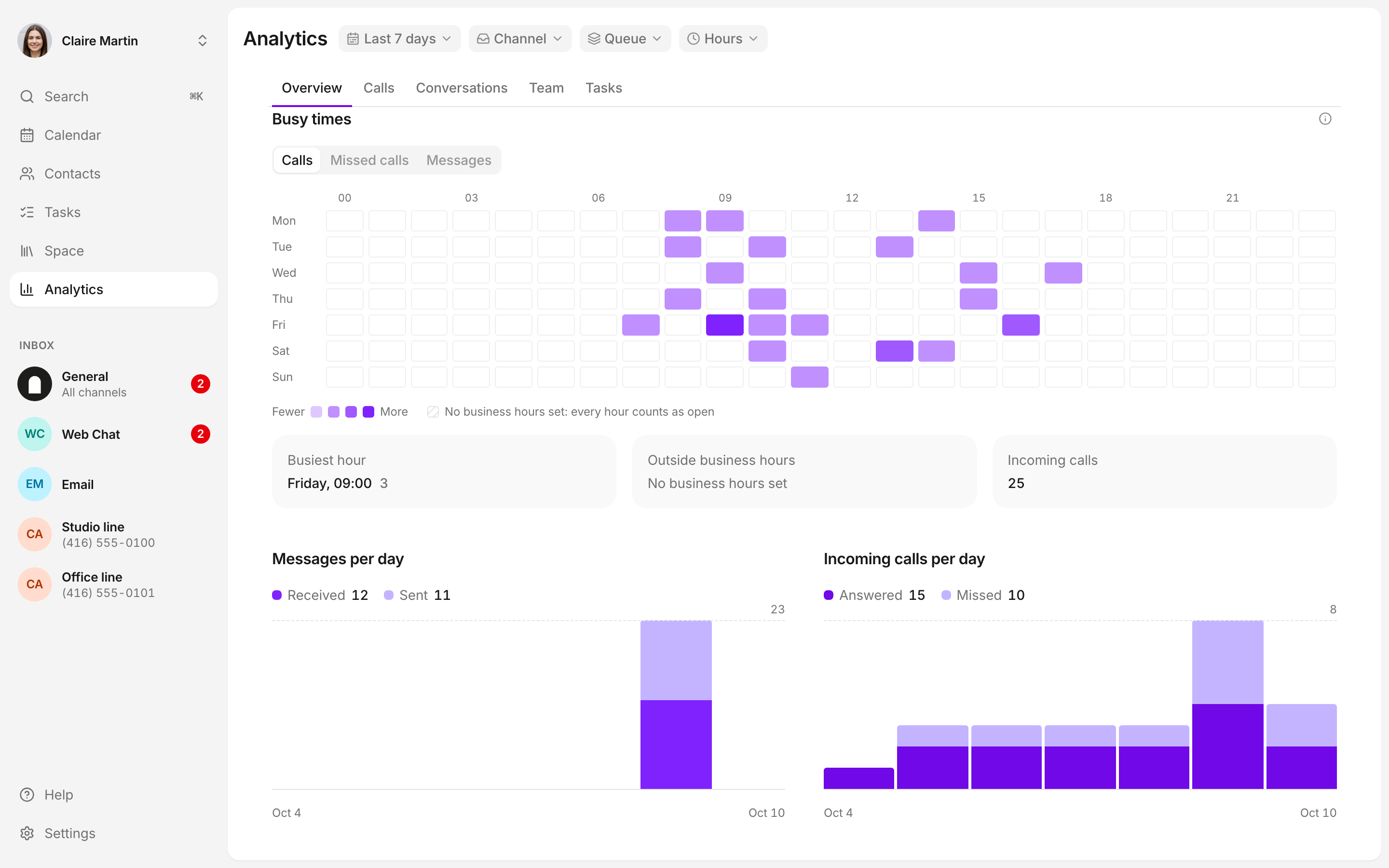Open Space in the sidebar

(114, 251)
